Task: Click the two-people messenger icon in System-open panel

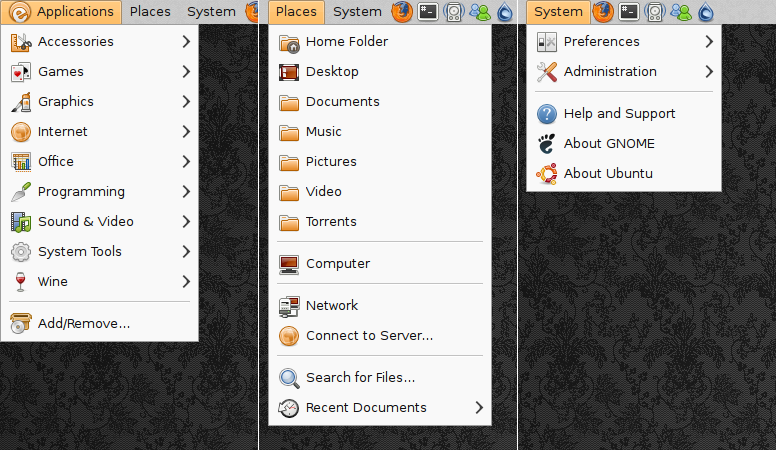Action: point(681,12)
